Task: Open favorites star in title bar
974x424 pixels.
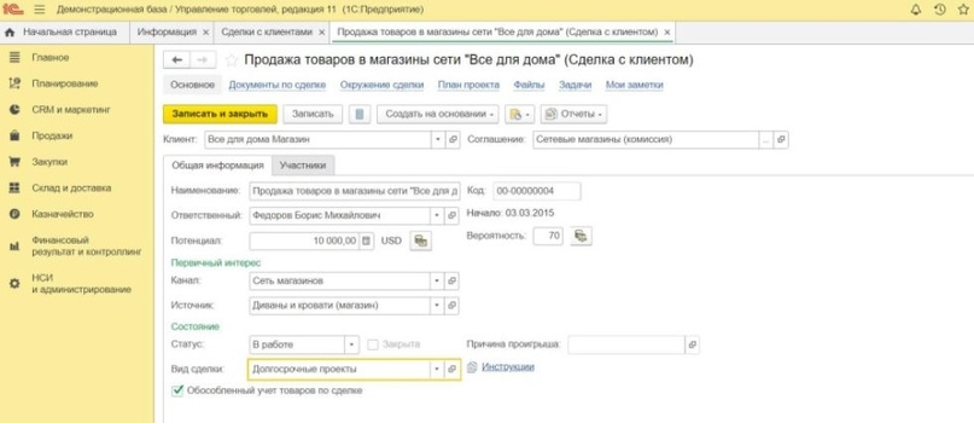Action: (963, 10)
